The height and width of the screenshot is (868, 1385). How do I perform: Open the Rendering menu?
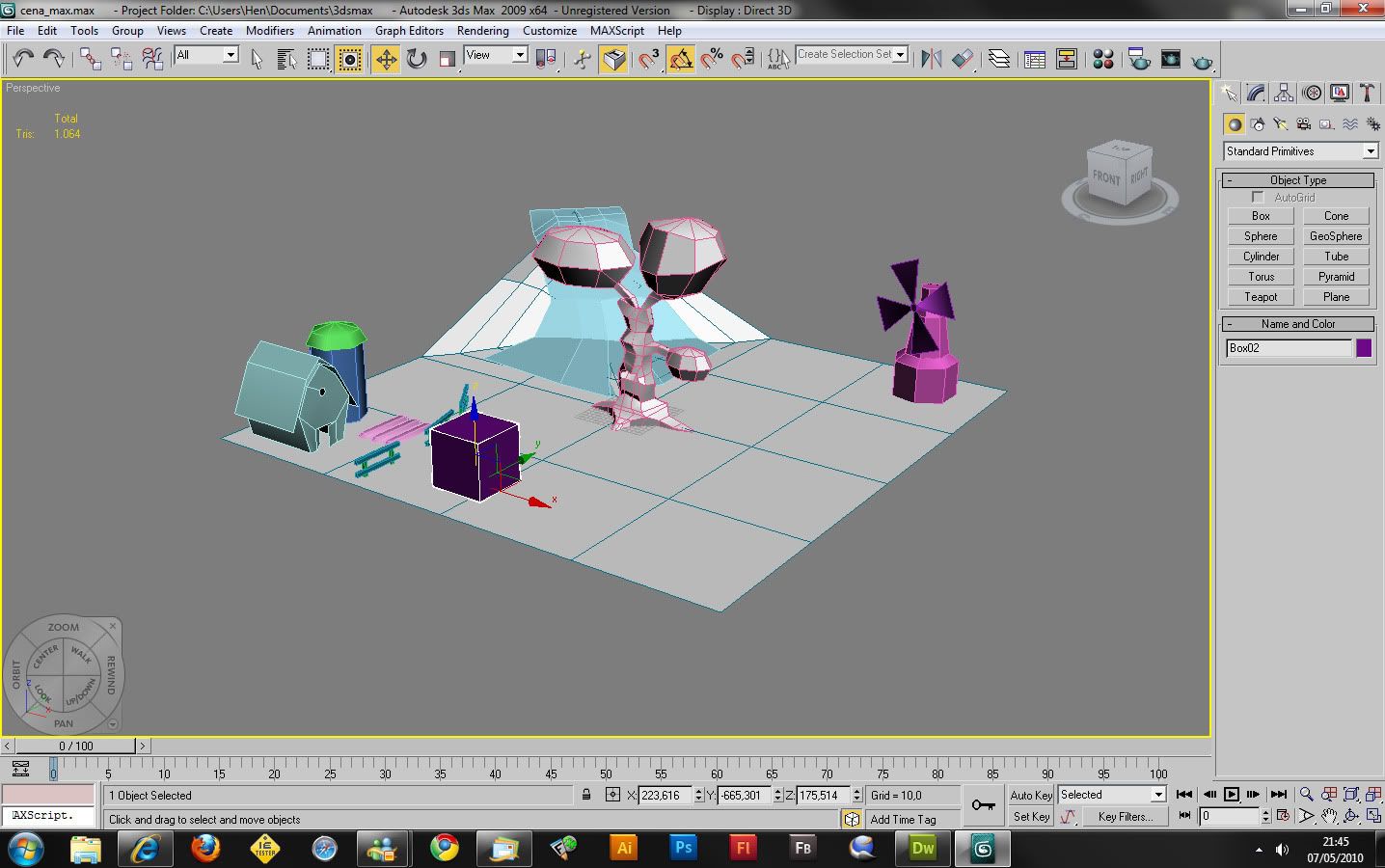[482, 31]
